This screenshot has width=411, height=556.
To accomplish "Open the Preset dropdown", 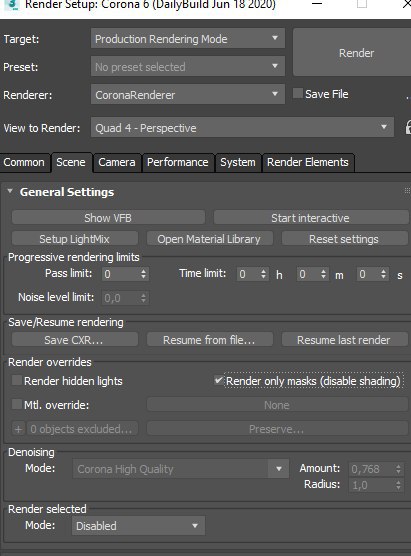I will coord(188,66).
